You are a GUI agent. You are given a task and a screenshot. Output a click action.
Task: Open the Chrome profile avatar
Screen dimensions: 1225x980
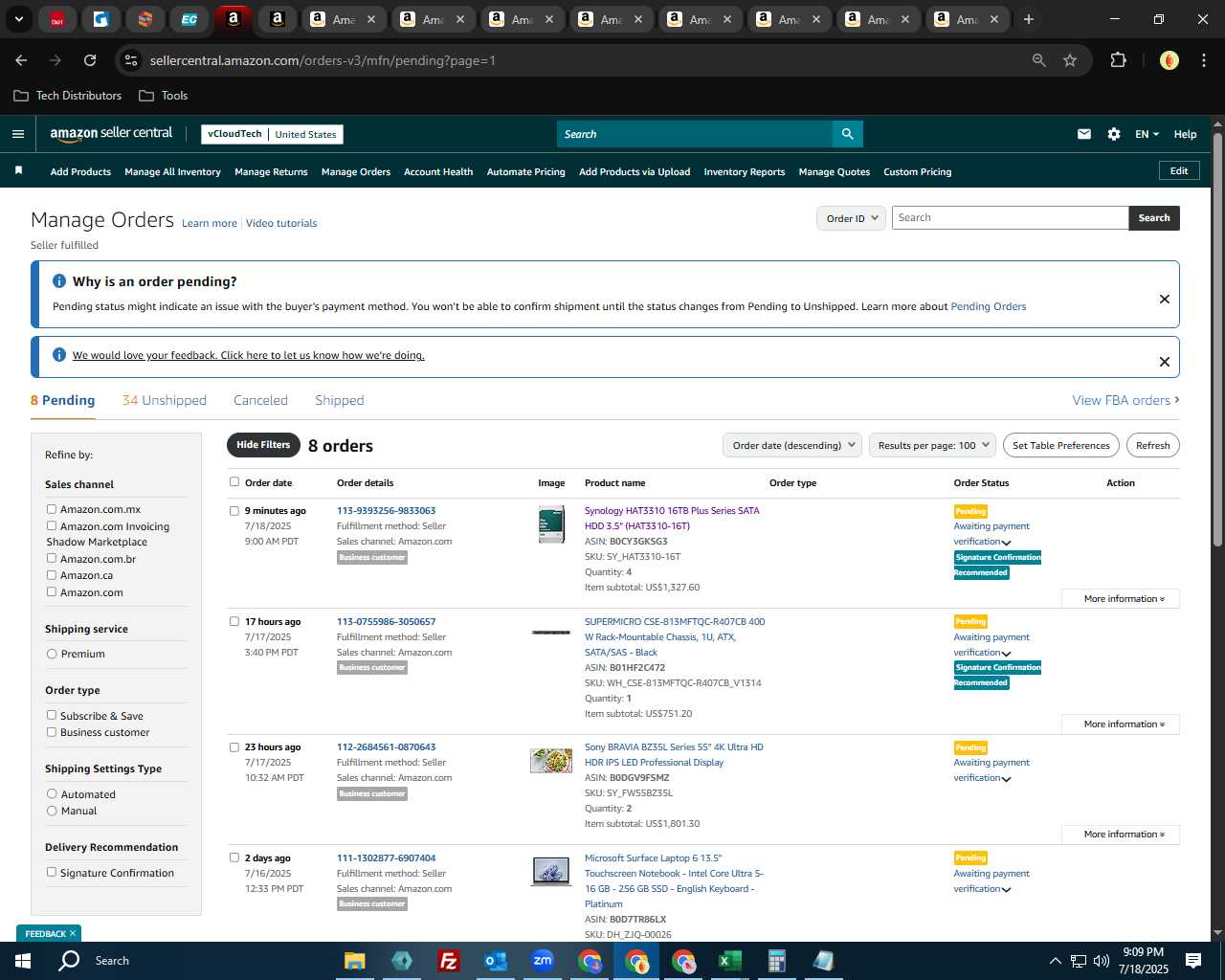tap(1169, 60)
